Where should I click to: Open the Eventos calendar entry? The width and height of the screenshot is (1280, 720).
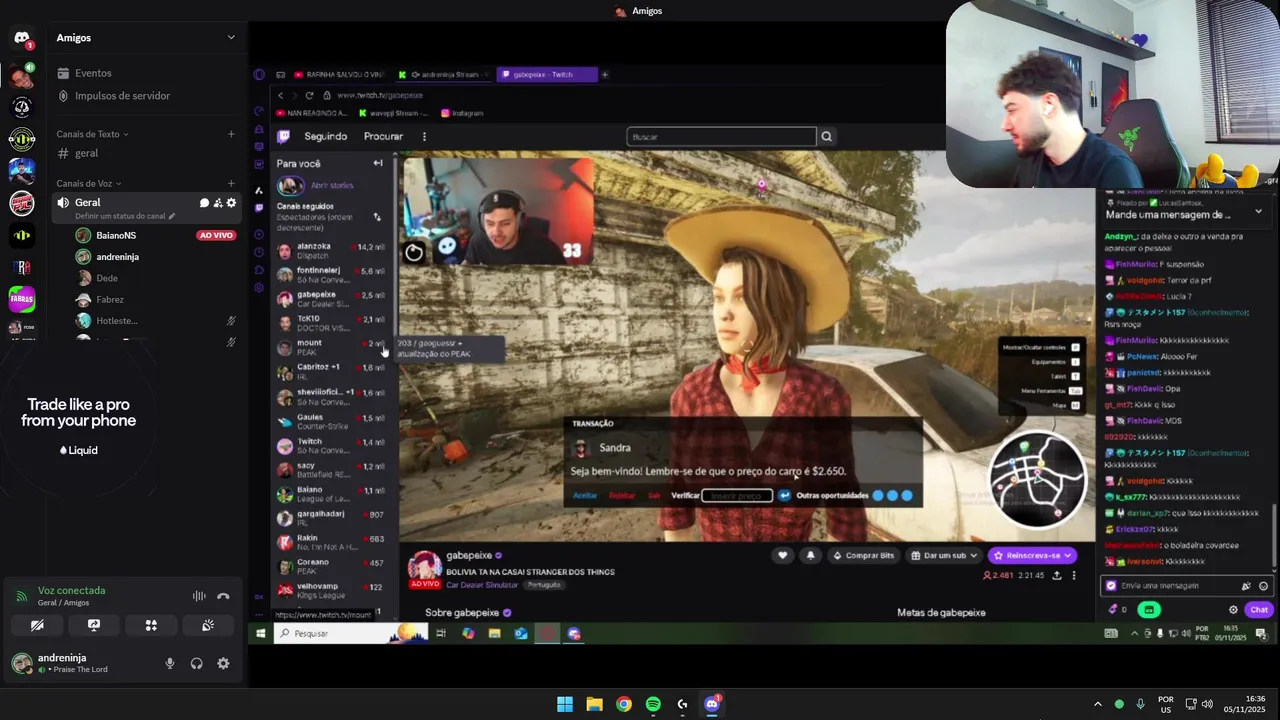click(93, 73)
